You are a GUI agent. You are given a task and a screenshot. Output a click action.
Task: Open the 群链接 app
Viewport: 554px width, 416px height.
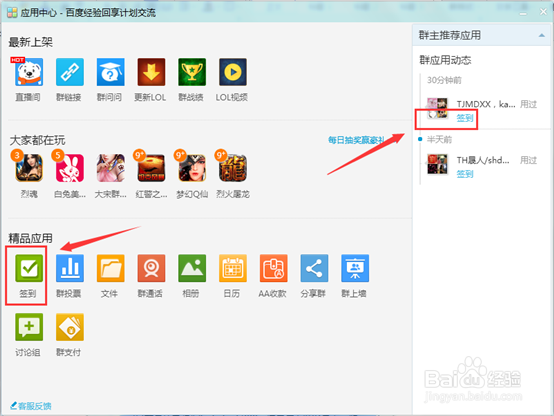70,72
